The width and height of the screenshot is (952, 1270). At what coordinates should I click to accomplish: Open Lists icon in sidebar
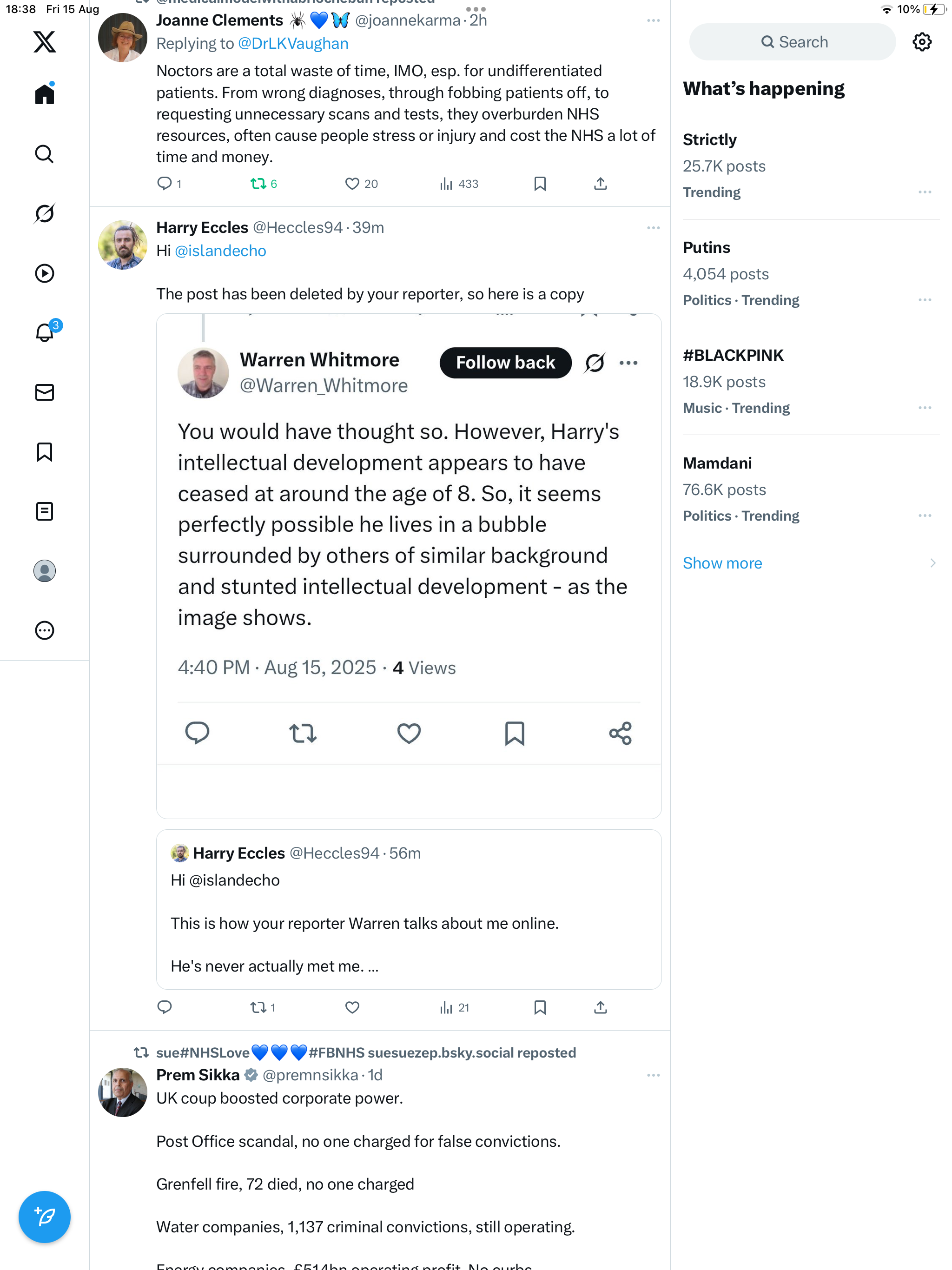(x=44, y=511)
